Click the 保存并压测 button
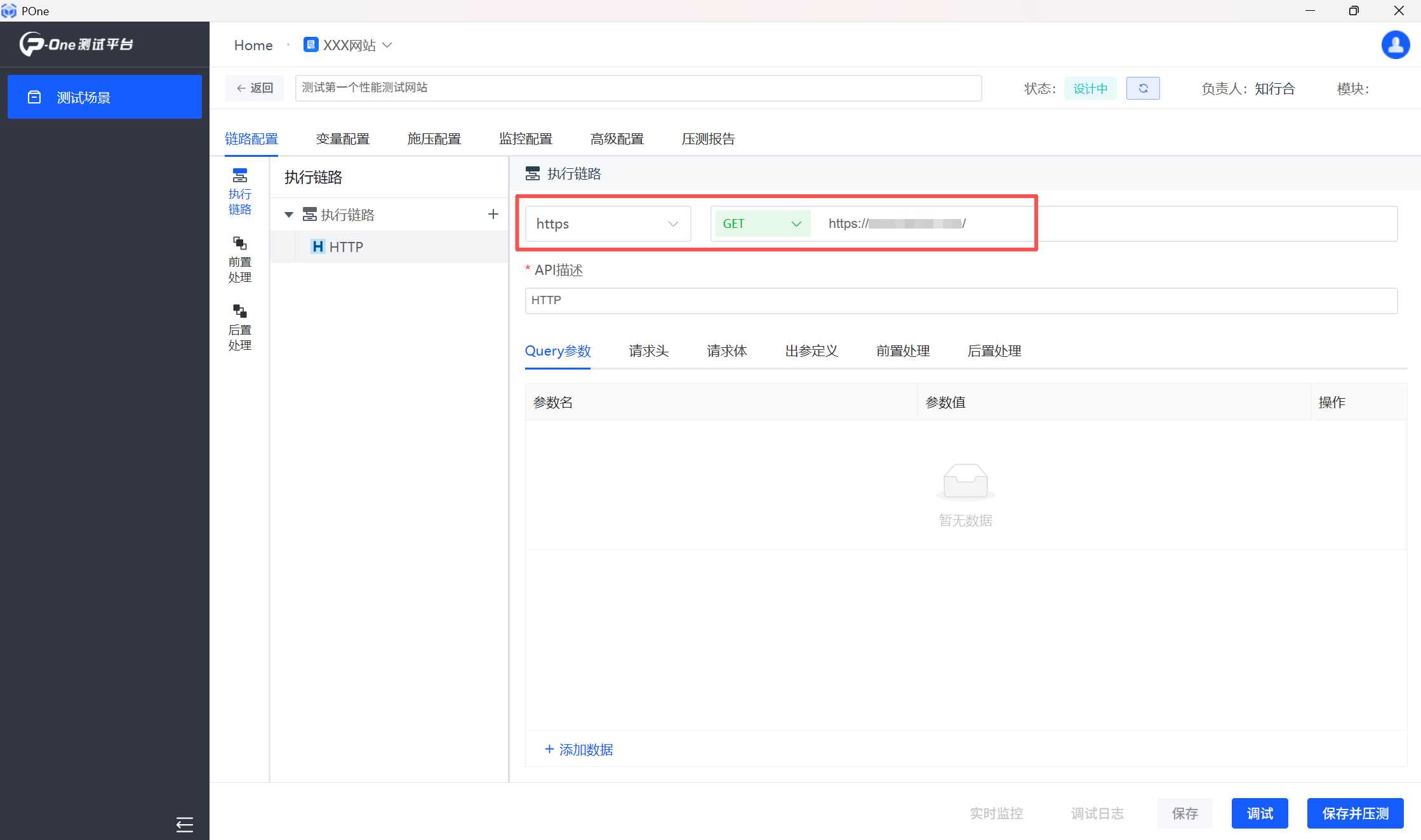 click(x=1354, y=813)
